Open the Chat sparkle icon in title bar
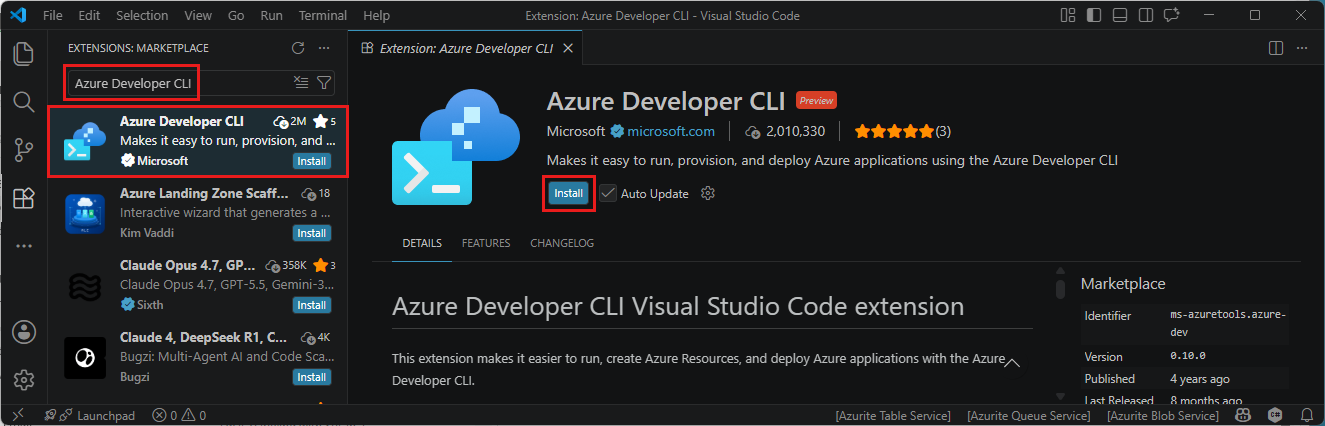The width and height of the screenshot is (1325, 426). tap(1170, 16)
